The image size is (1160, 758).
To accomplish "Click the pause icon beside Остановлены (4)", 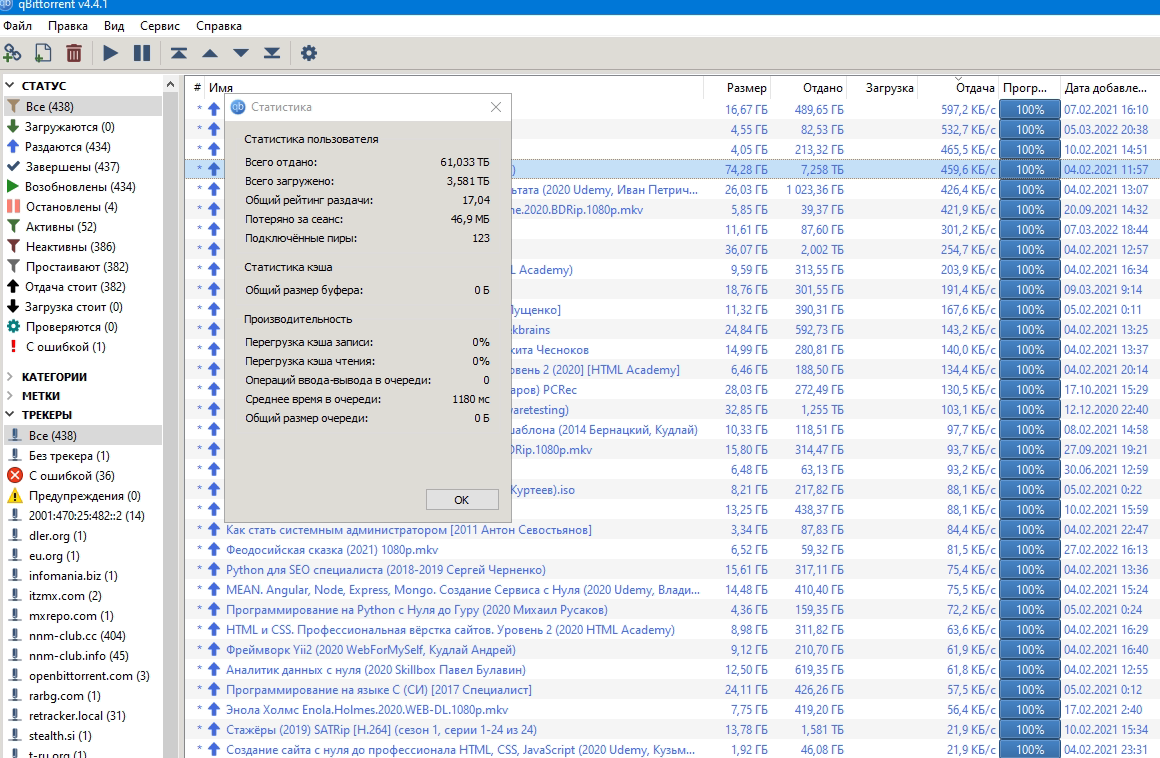I will [13, 206].
